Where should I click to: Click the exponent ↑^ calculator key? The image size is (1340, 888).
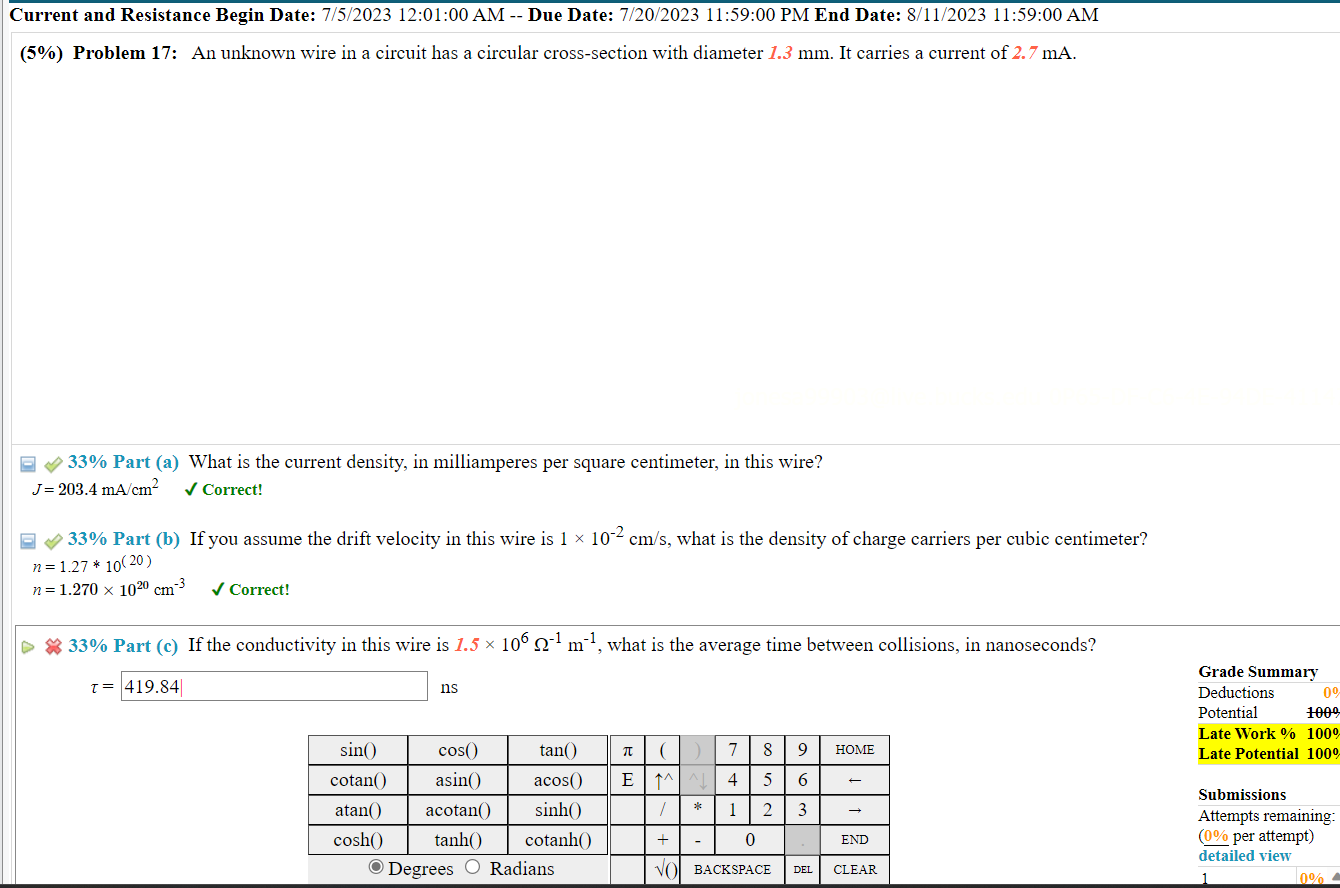tap(662, 780)
